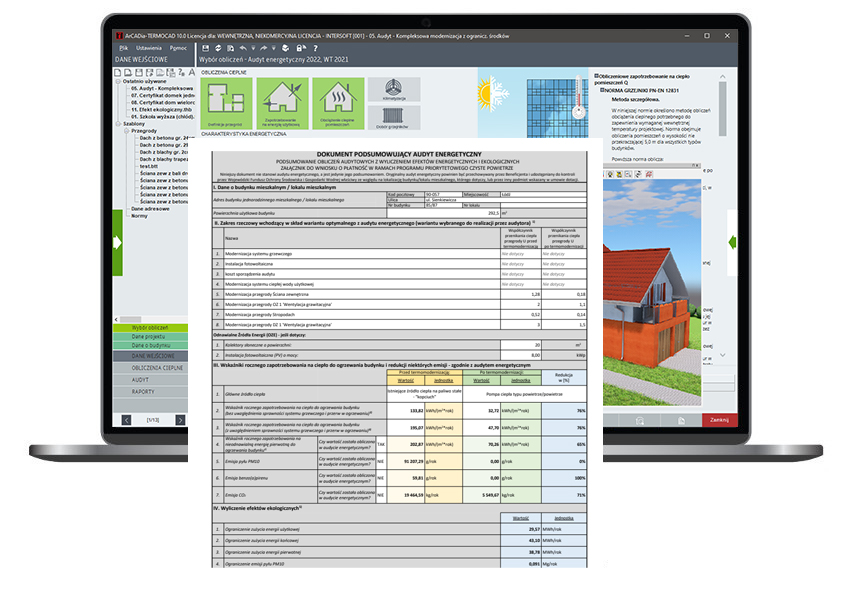Open the undo history dropdown arrow
The width and height of the screenshot is (850, 590).
tap(253, 48)
